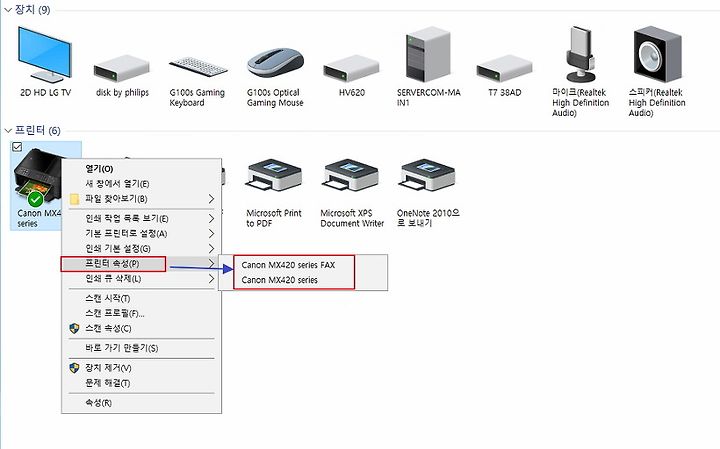Choose 바로 가기 만들기(S) menu entry
This screenshot has width=720, height=449.
click(141, 348)
